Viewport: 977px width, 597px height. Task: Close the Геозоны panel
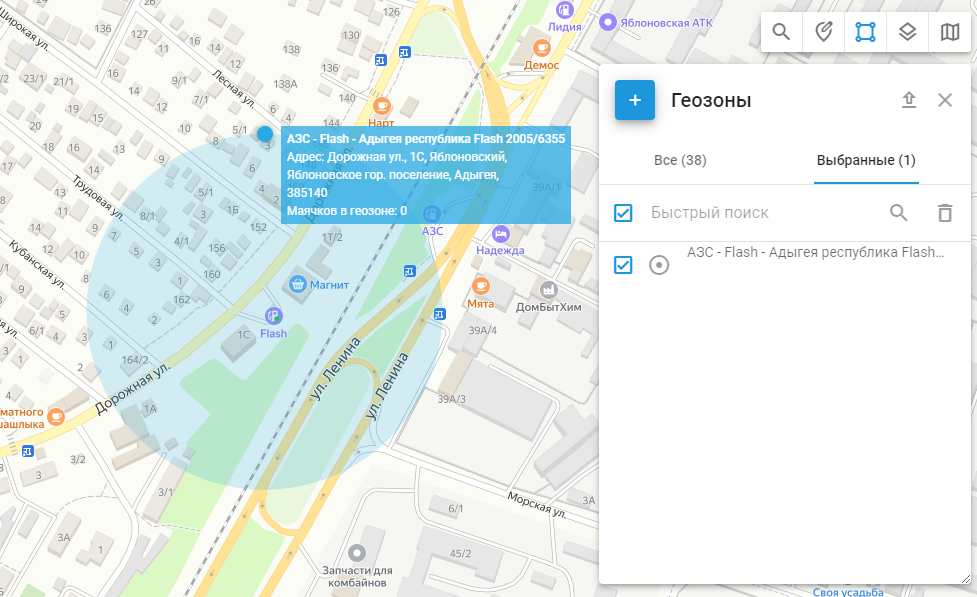point(945,100)
